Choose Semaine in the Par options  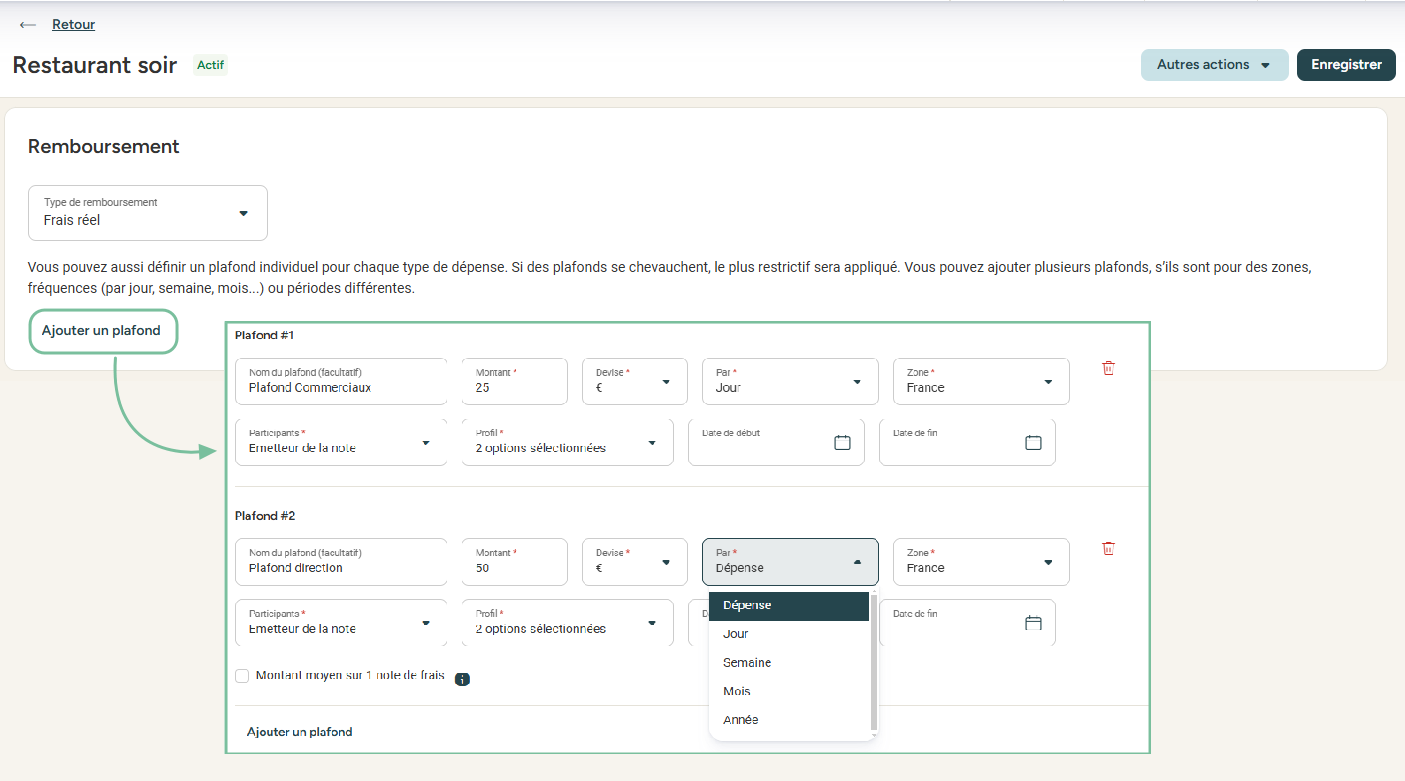pos(747,663)
